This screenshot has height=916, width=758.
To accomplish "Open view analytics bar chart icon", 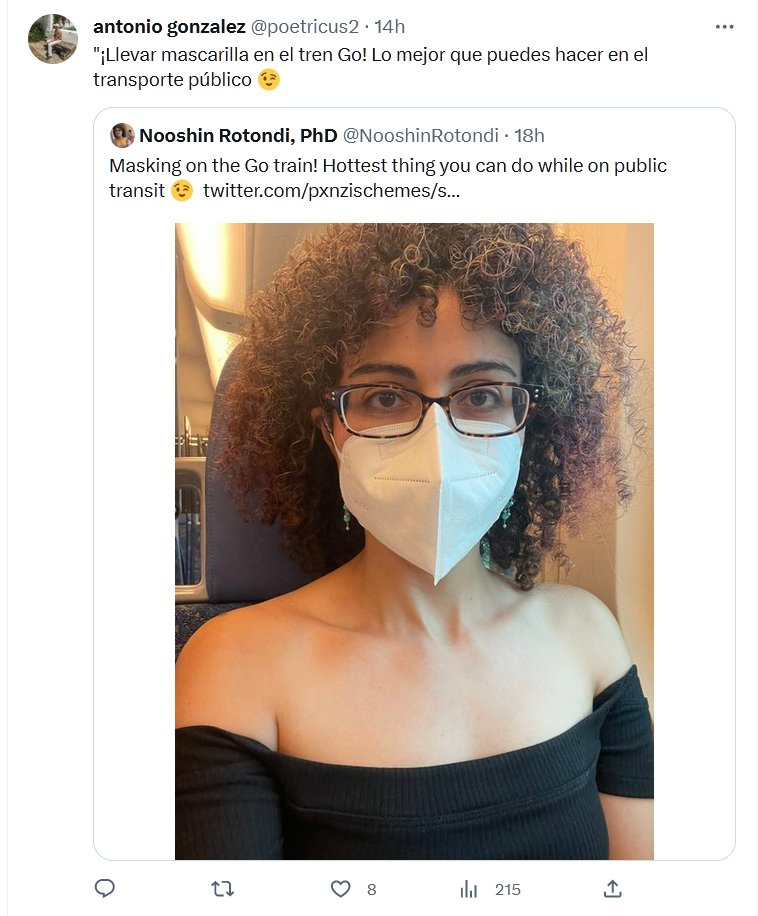I will pos(468,889).
